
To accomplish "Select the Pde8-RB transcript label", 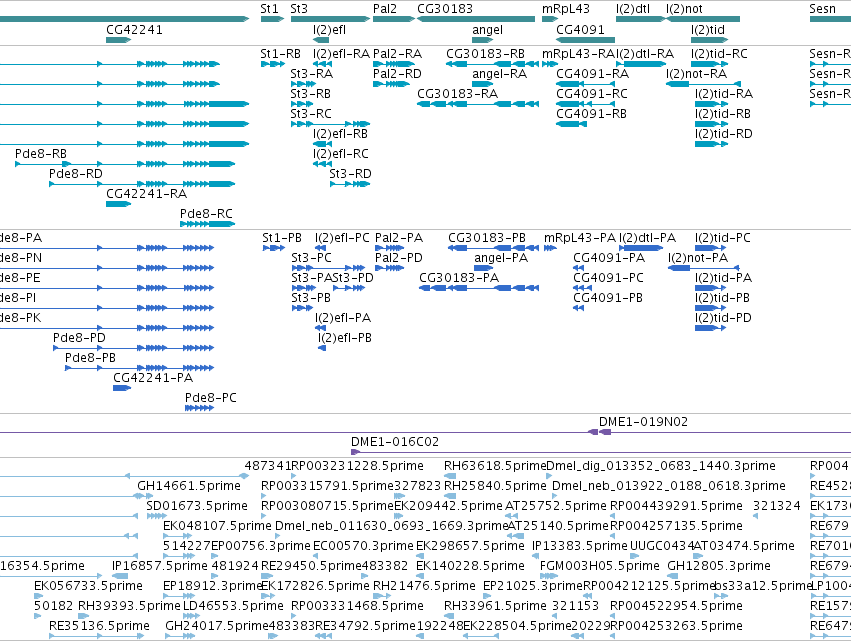I will 41,154.
